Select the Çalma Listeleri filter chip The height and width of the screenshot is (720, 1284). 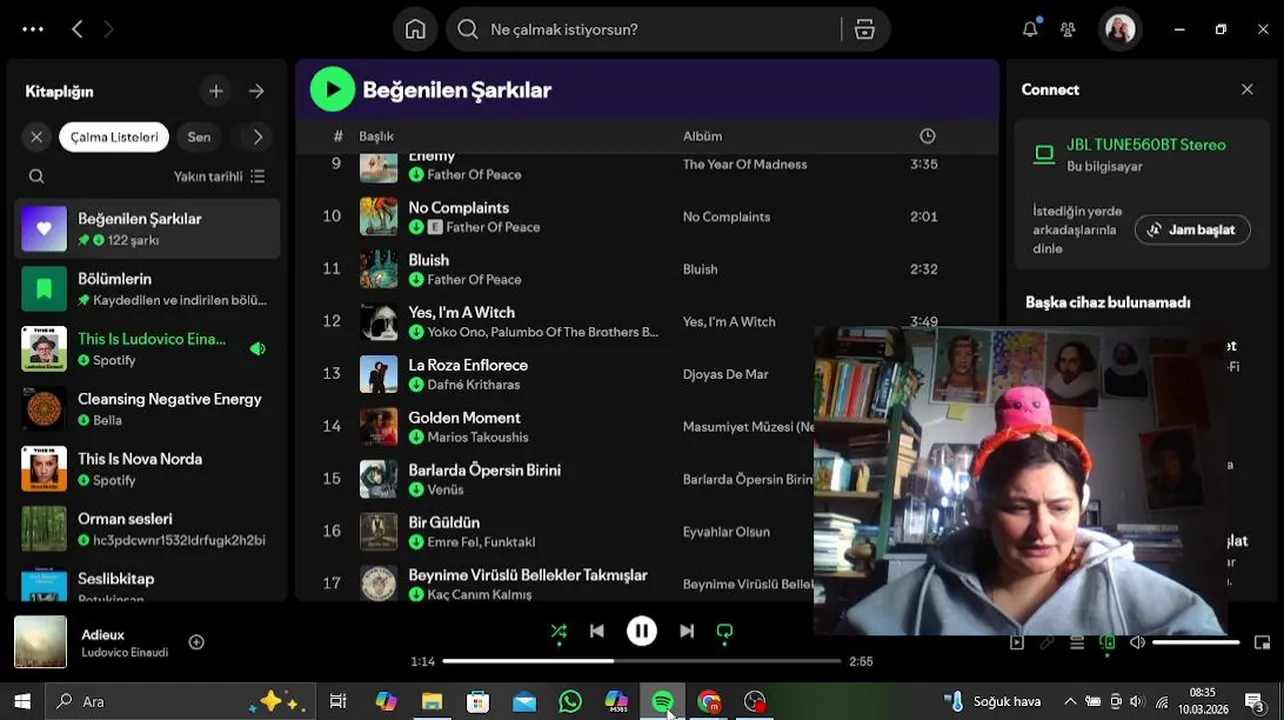coord(114,137)
